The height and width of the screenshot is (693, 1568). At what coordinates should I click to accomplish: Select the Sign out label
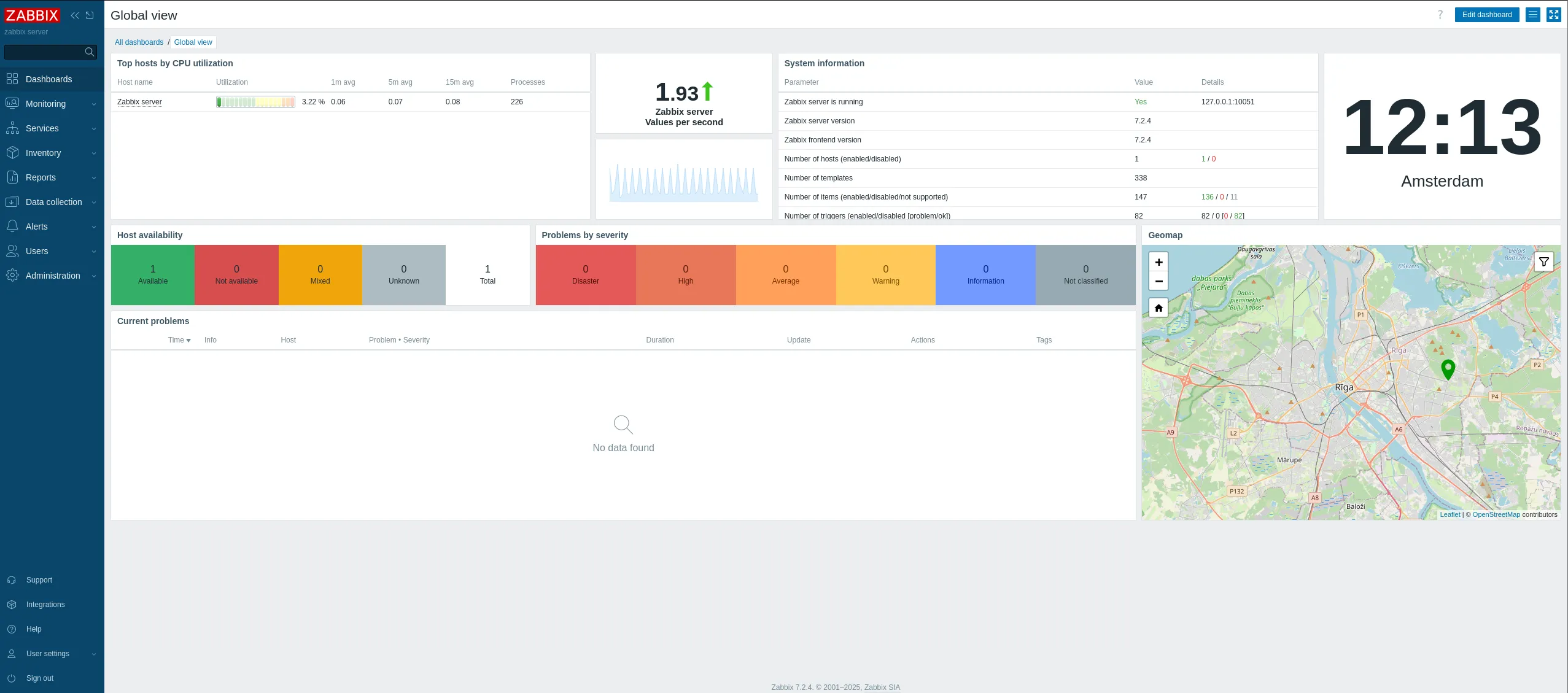(40, 678)
